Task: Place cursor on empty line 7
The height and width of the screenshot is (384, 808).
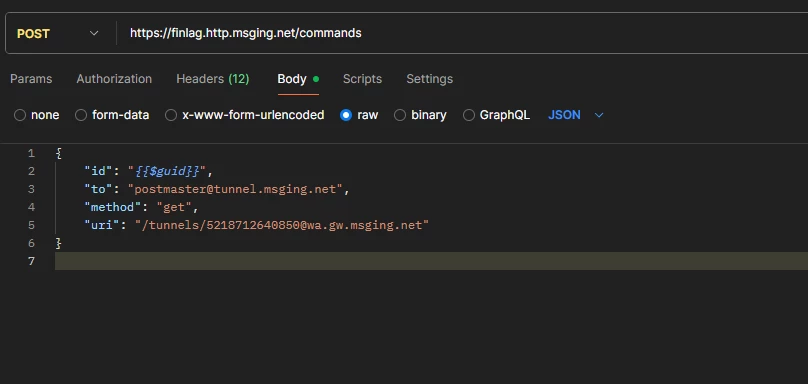Action: pyautogui.click(x=431, y=261)
